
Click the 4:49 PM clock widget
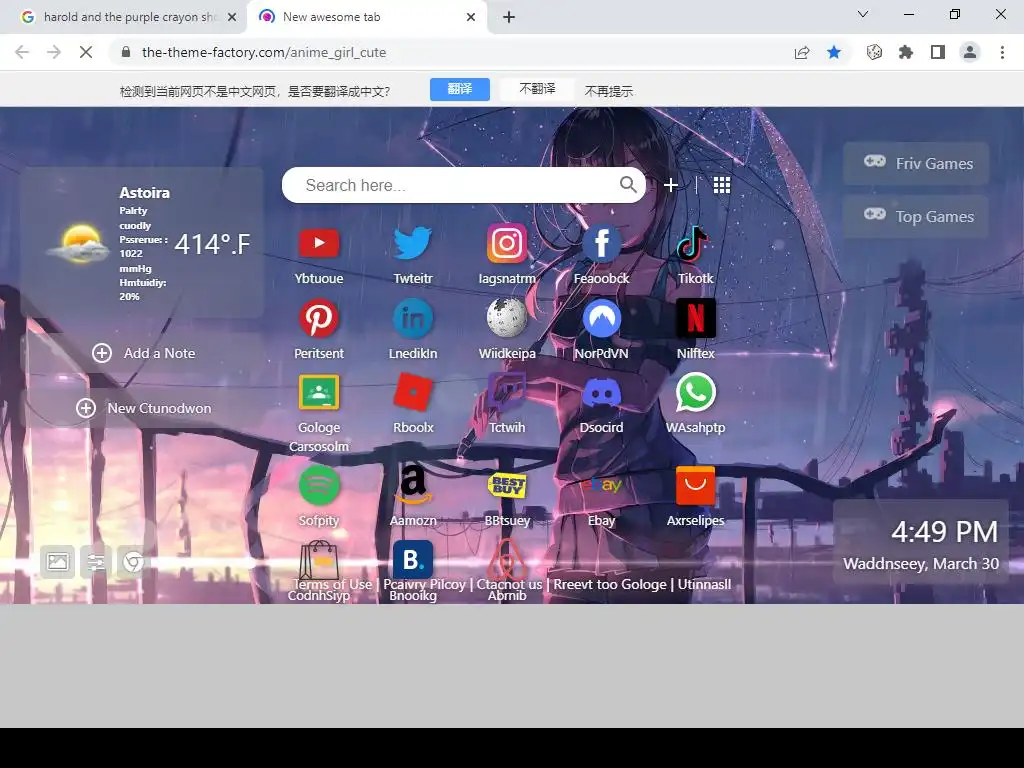pos(944,532)
